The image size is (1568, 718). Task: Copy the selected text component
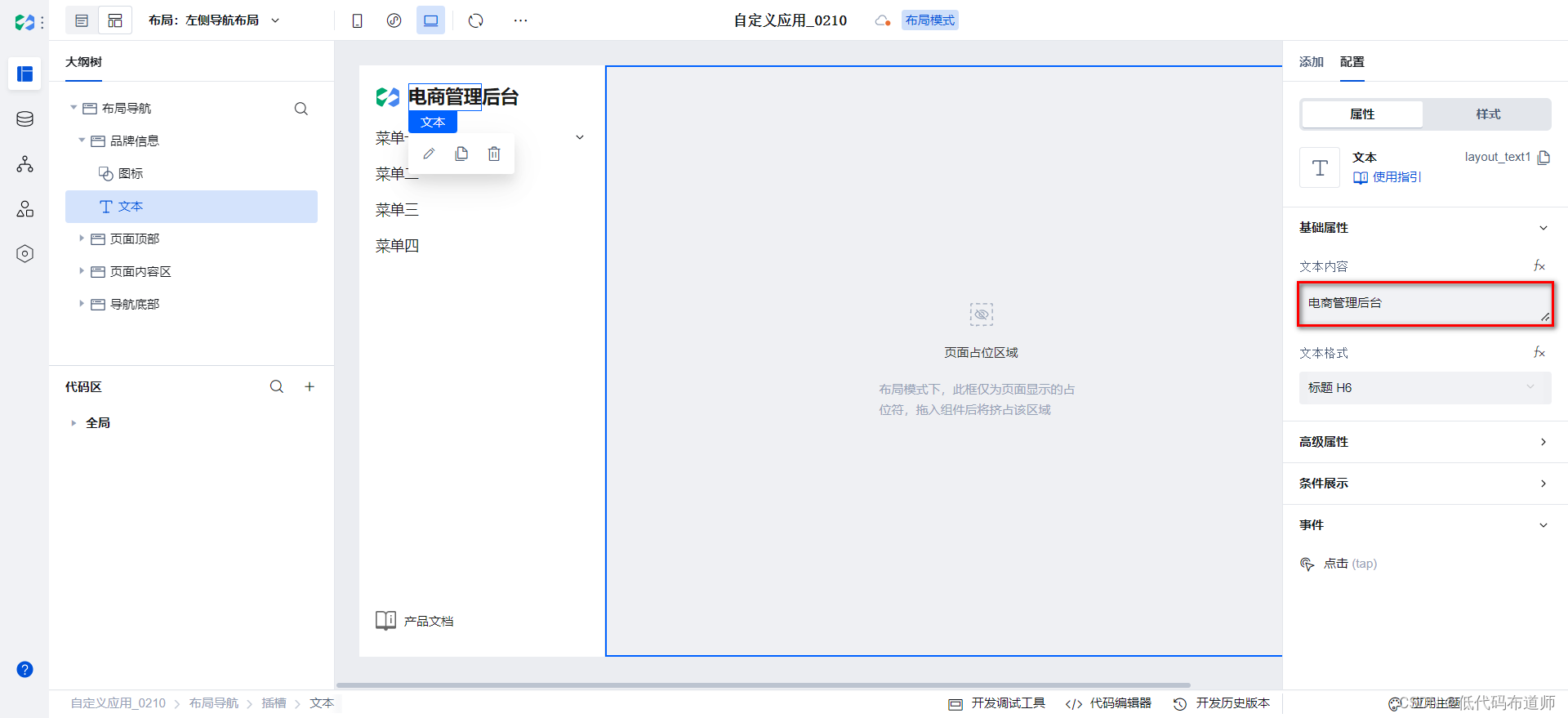[x=461, y=154]
